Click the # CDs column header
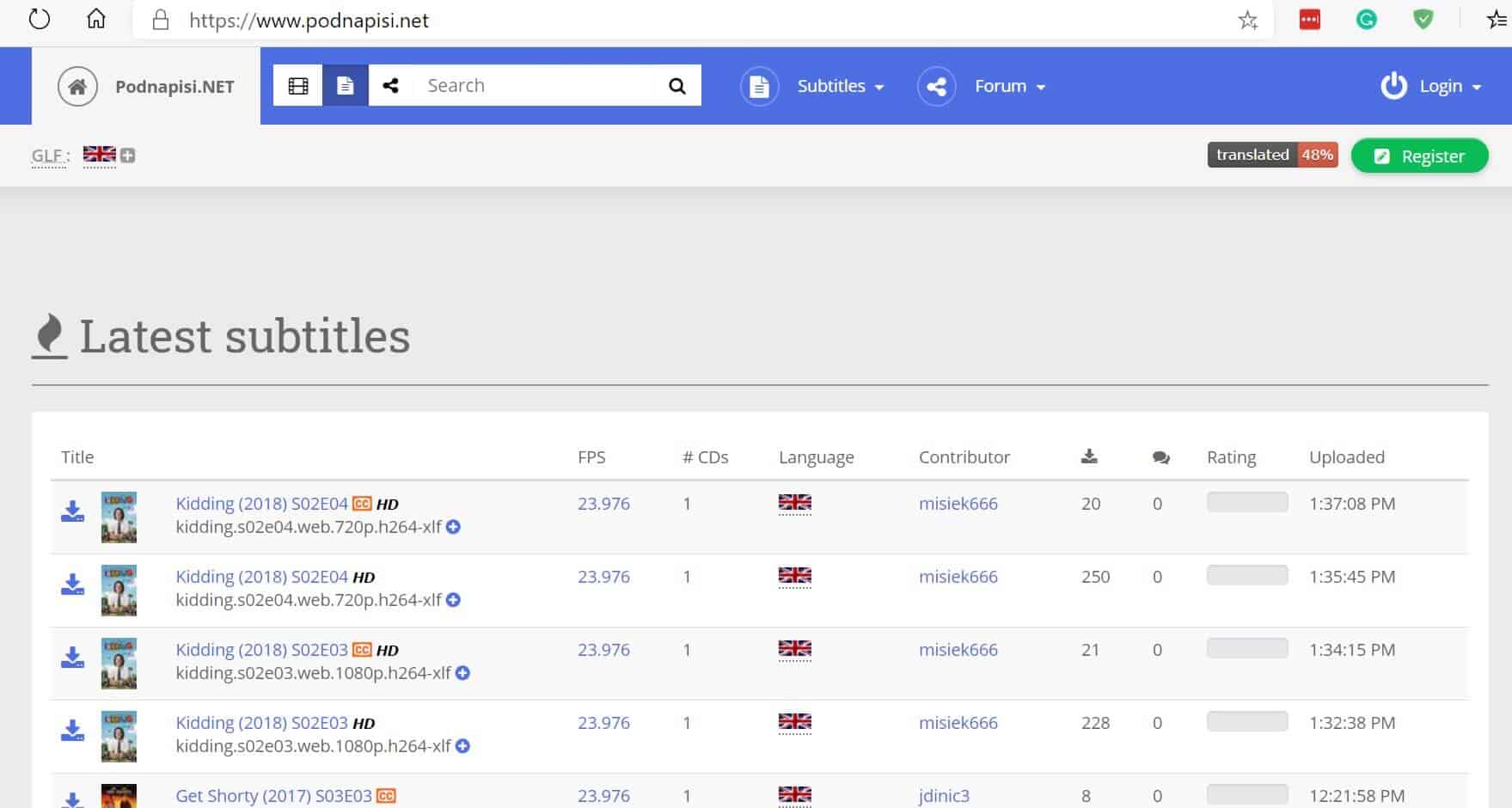1512x808 pixels. coord(705,457)
